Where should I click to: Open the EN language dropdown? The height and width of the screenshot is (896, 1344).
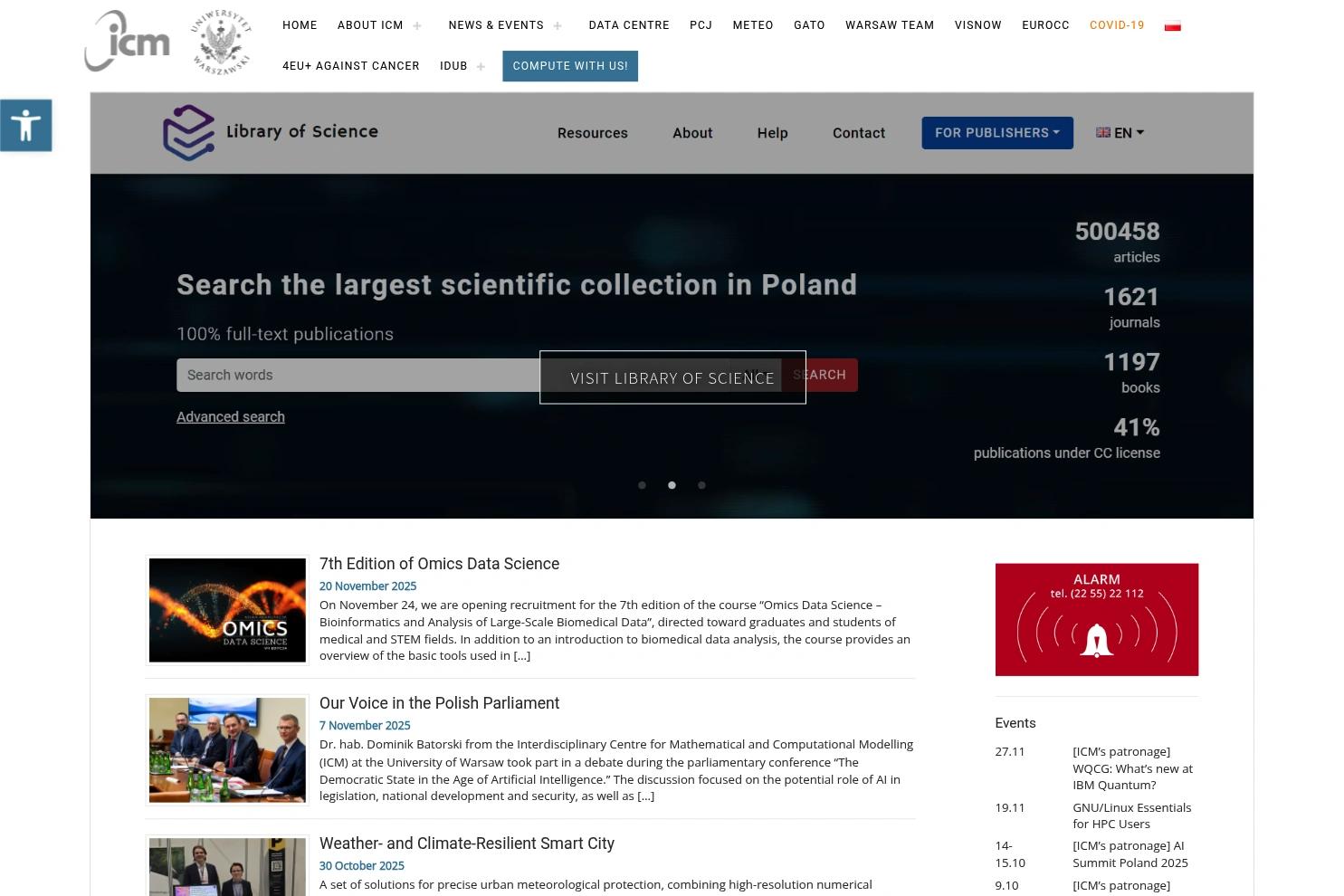pyautogui.click(x=1120, y=132)
